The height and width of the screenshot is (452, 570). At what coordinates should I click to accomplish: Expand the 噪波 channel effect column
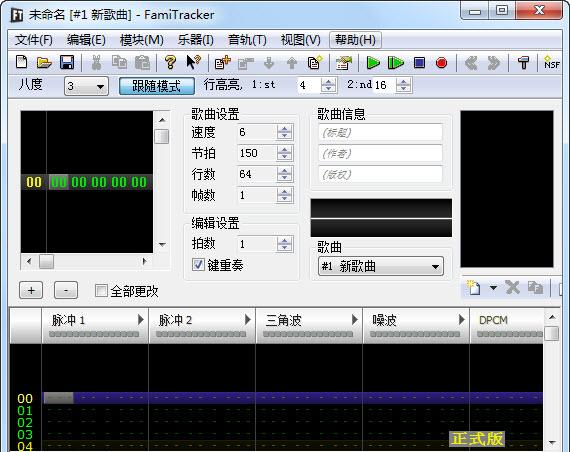click(462, 320)
